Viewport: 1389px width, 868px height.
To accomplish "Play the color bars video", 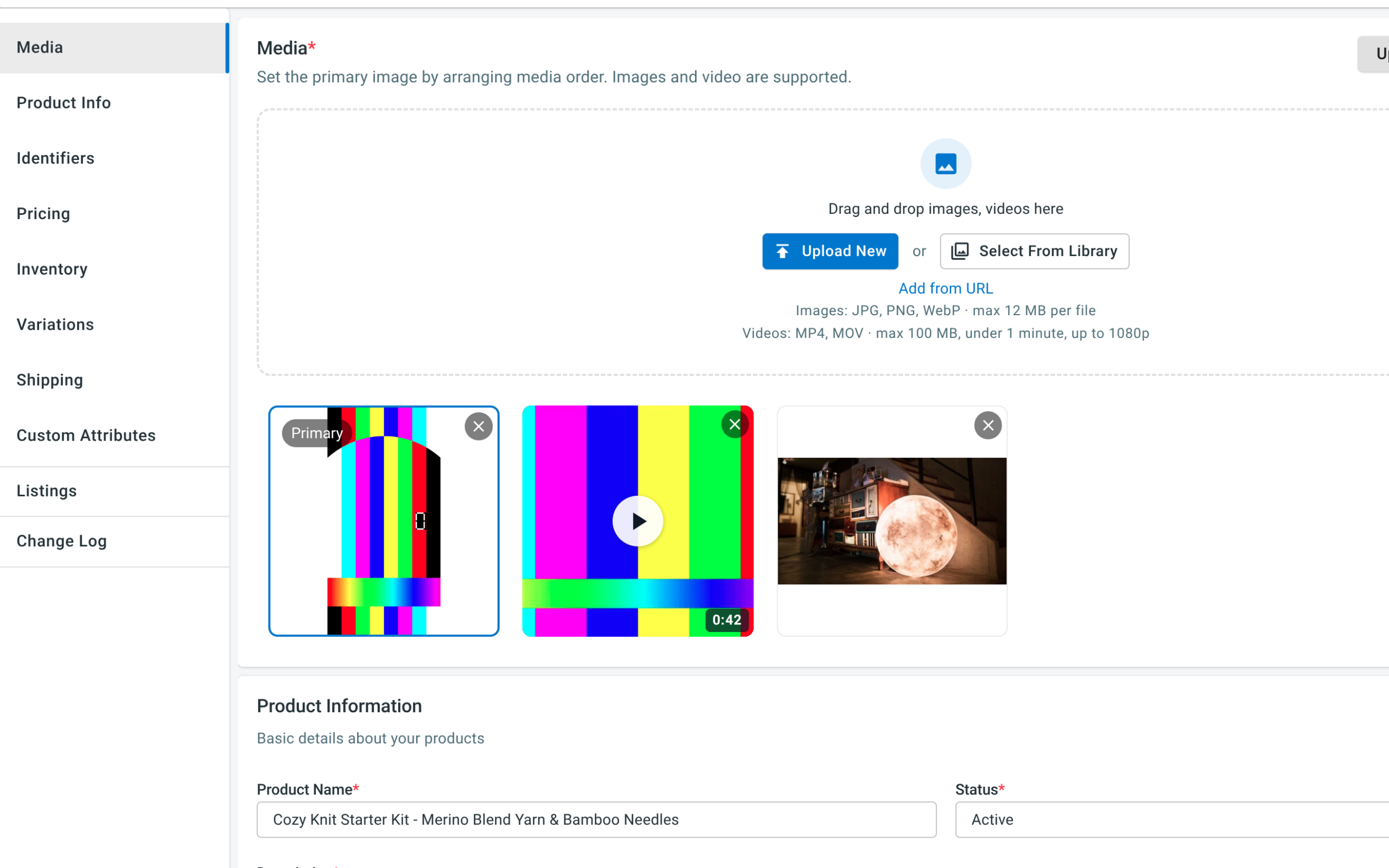I will (638, 521).
